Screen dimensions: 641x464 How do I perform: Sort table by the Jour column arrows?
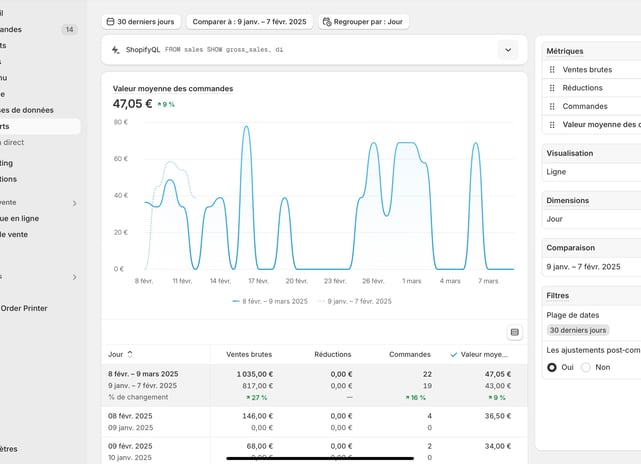130,354
